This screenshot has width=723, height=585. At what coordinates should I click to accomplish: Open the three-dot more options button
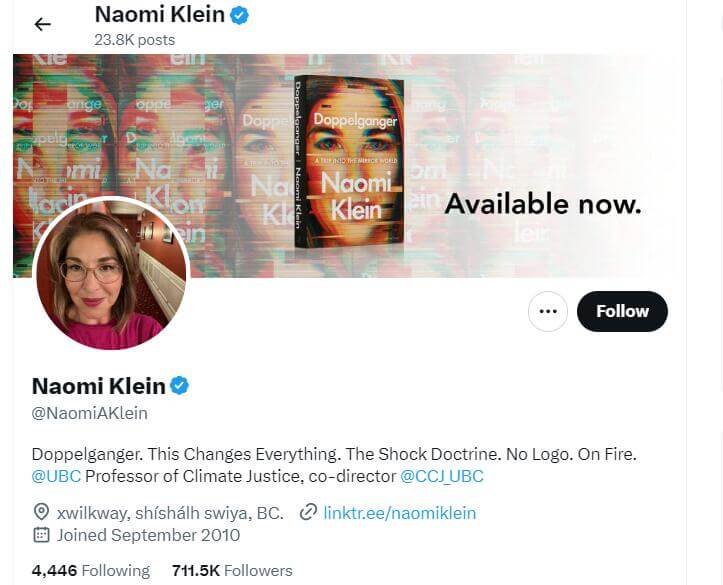click(x=548, y=311)
